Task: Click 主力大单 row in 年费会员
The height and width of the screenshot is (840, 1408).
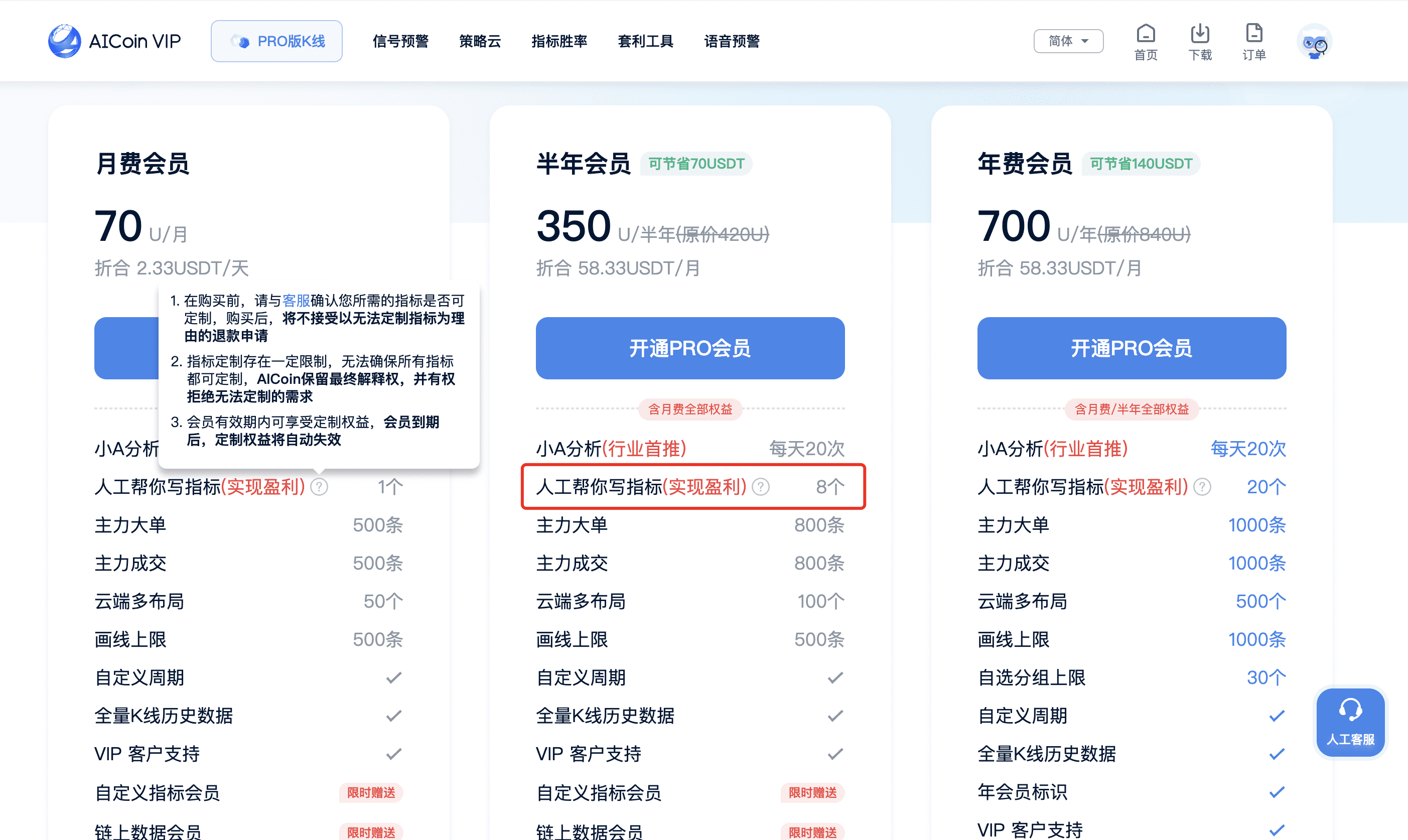Action: (1131, 525)
